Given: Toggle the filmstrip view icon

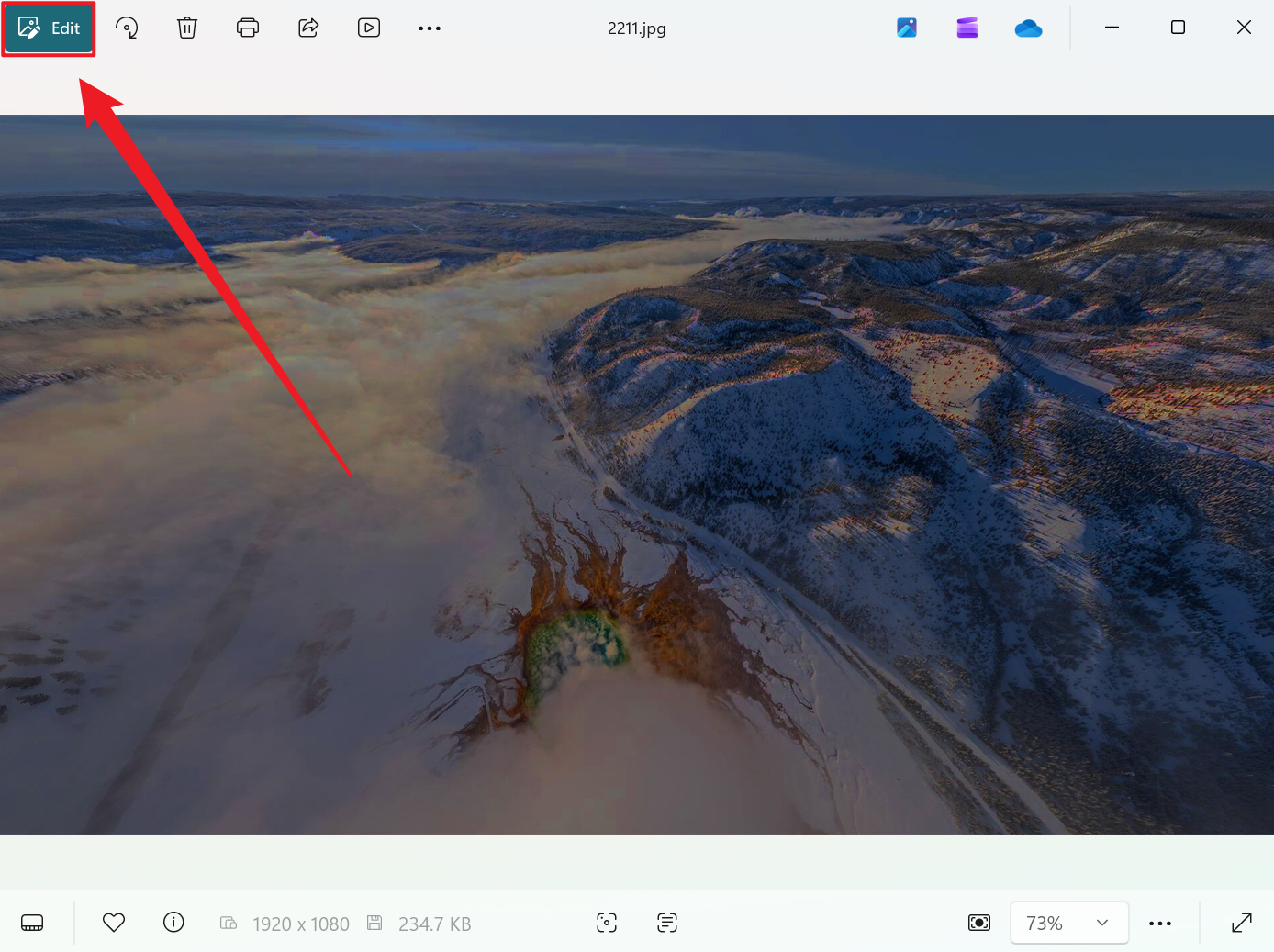Looking at the screenshot, I should coord(32,923).
